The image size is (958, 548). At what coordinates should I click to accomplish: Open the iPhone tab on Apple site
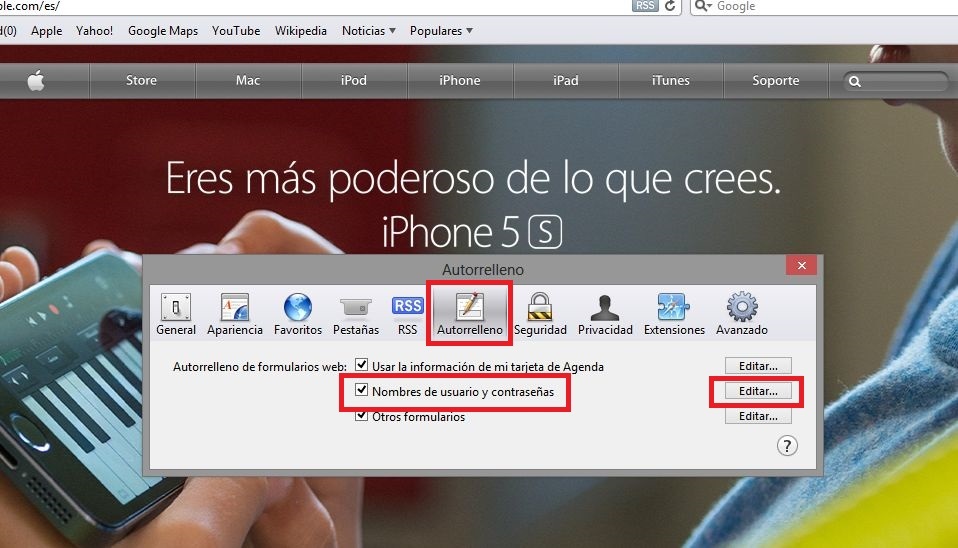click(459, 80)
